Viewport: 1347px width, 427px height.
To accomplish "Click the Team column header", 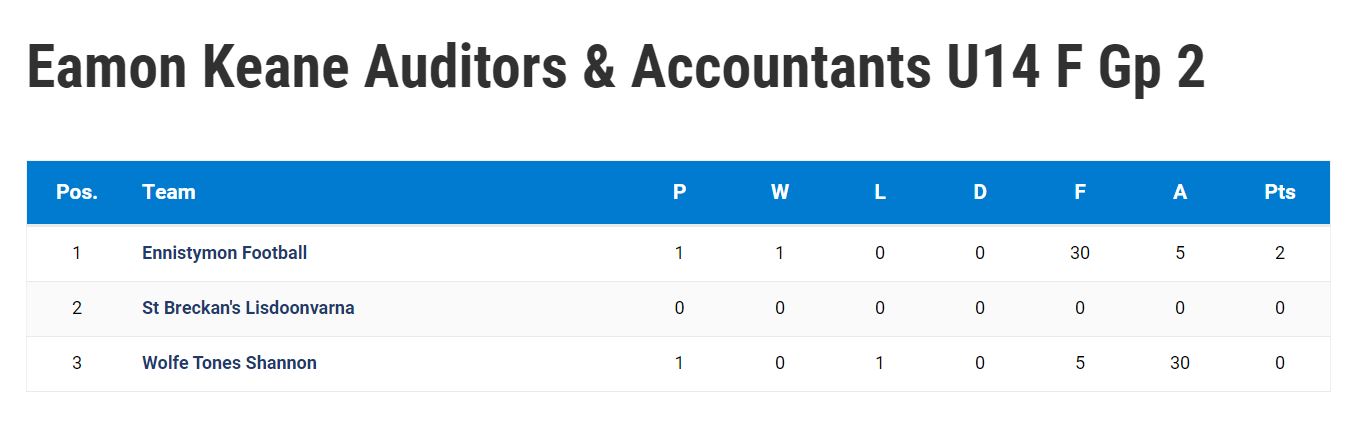I will click(x=169, y=192).
